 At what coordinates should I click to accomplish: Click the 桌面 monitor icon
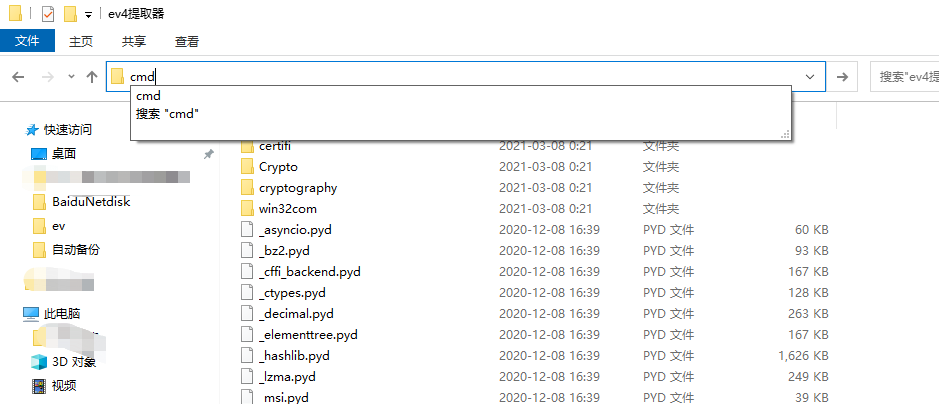coord(38,154)
